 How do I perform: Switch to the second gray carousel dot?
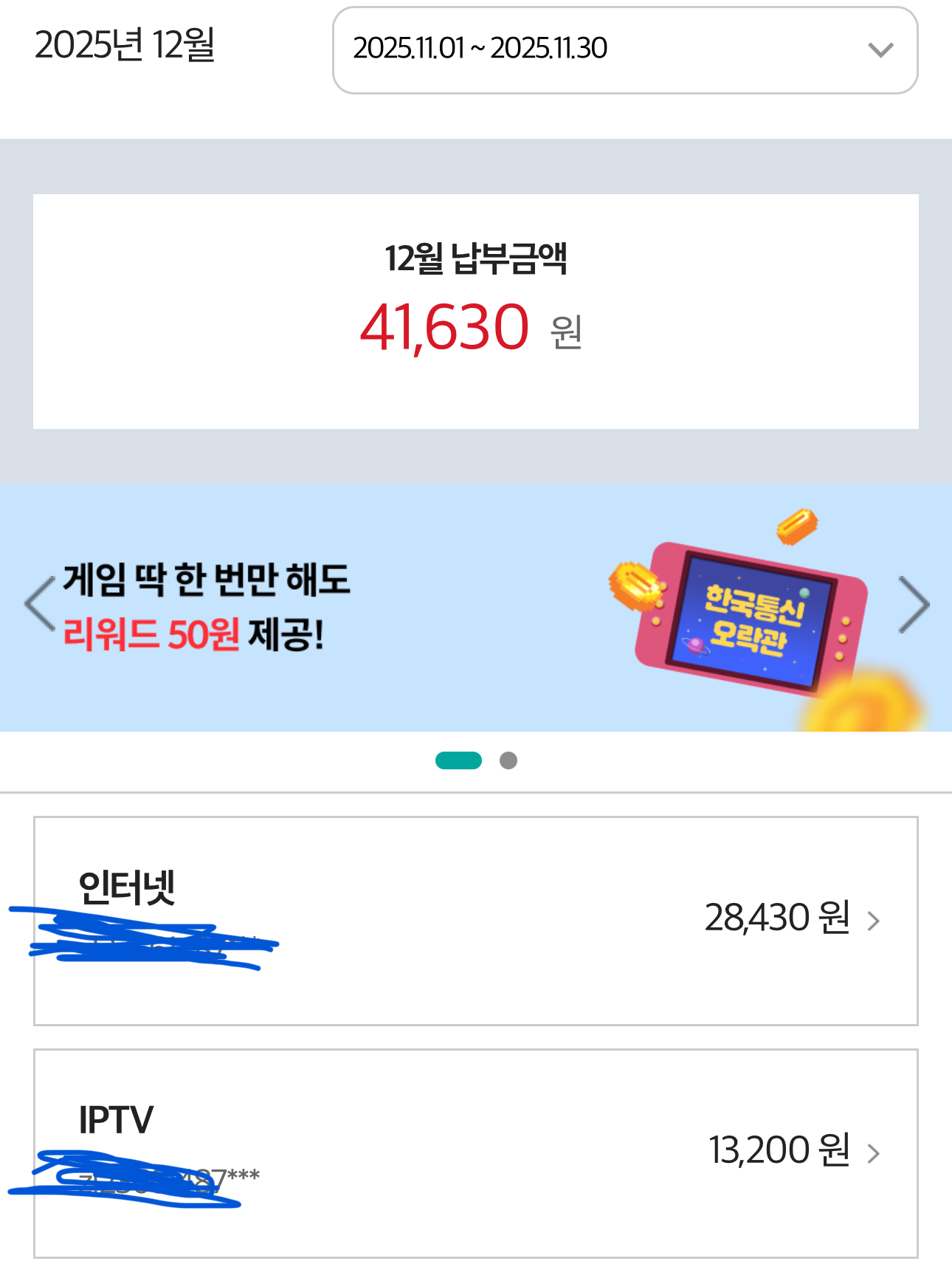click(x=508, y=760)
